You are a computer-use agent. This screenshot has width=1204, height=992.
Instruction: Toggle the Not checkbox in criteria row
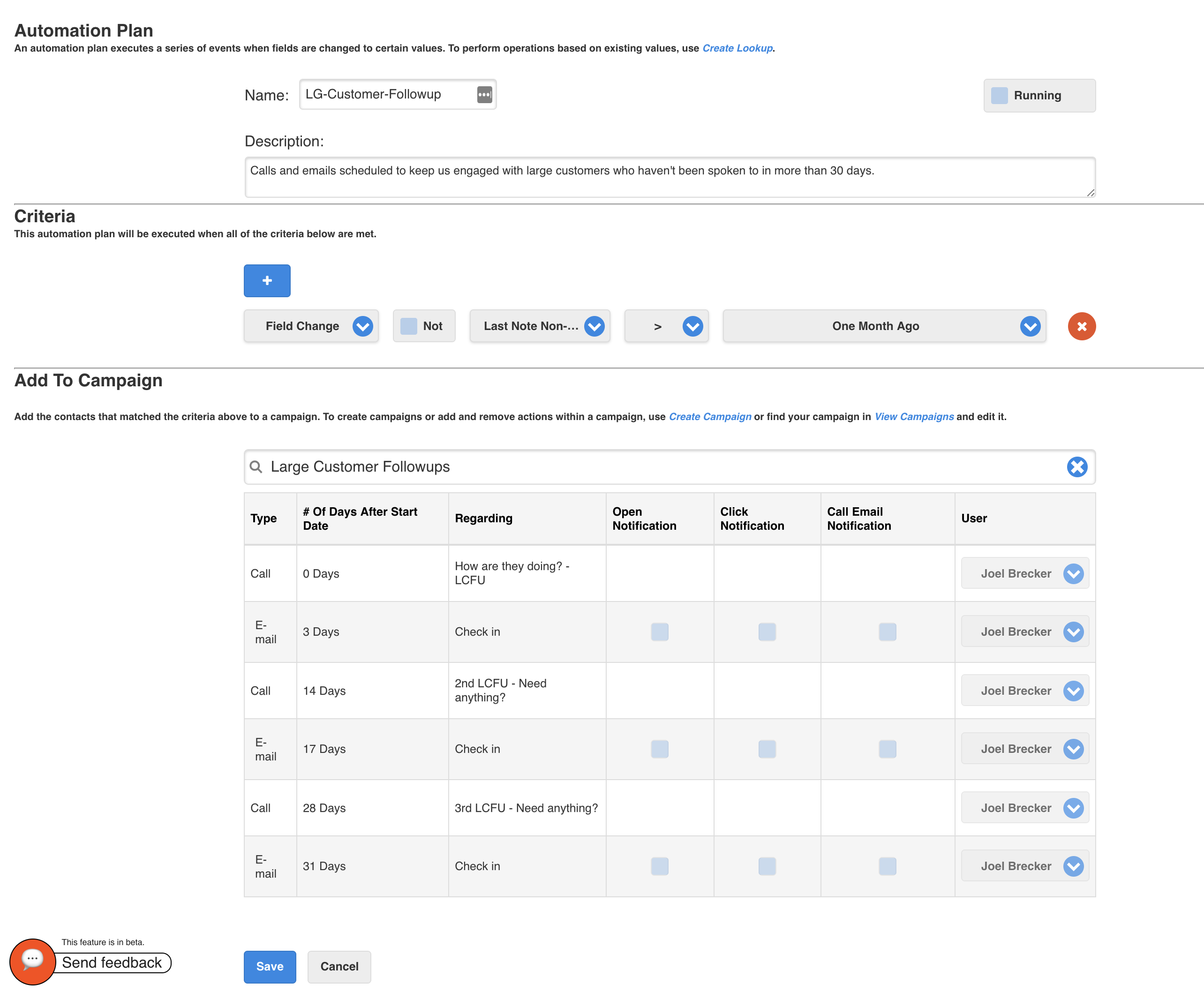tap(409, 325)
